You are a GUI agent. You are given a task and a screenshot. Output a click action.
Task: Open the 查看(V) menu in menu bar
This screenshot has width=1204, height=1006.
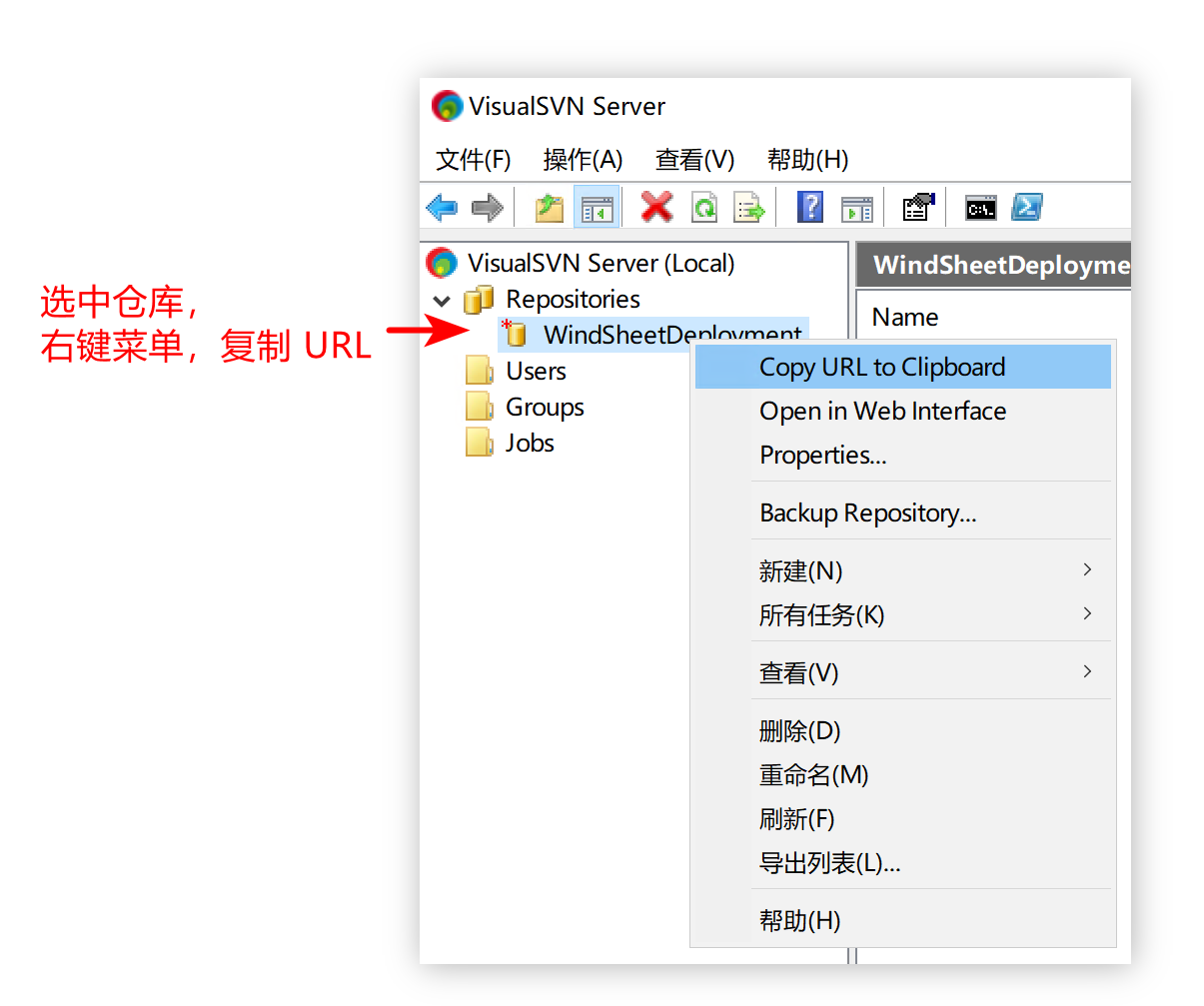(694, 160)
